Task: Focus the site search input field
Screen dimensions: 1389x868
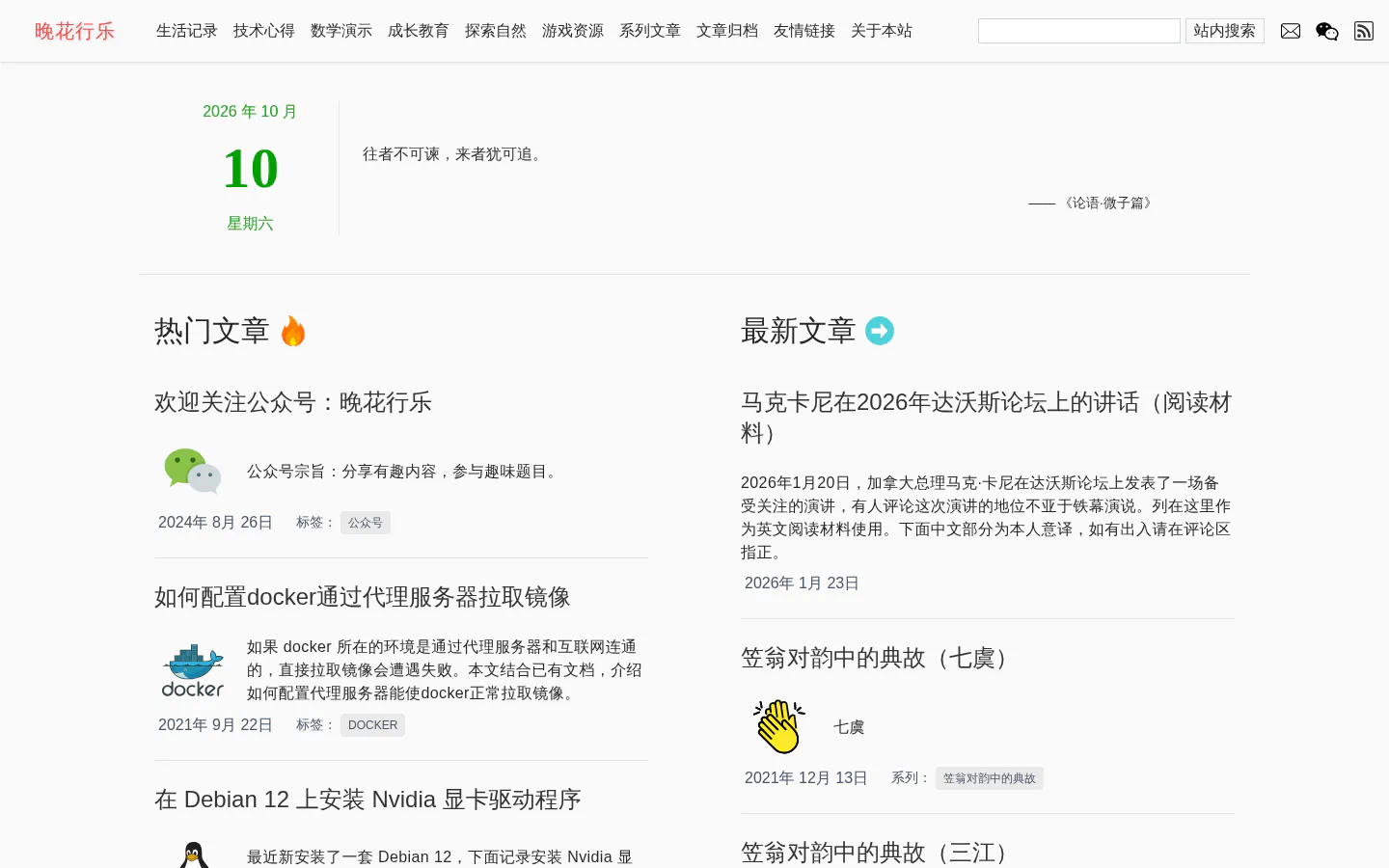Action: [x=1079, y=31]
